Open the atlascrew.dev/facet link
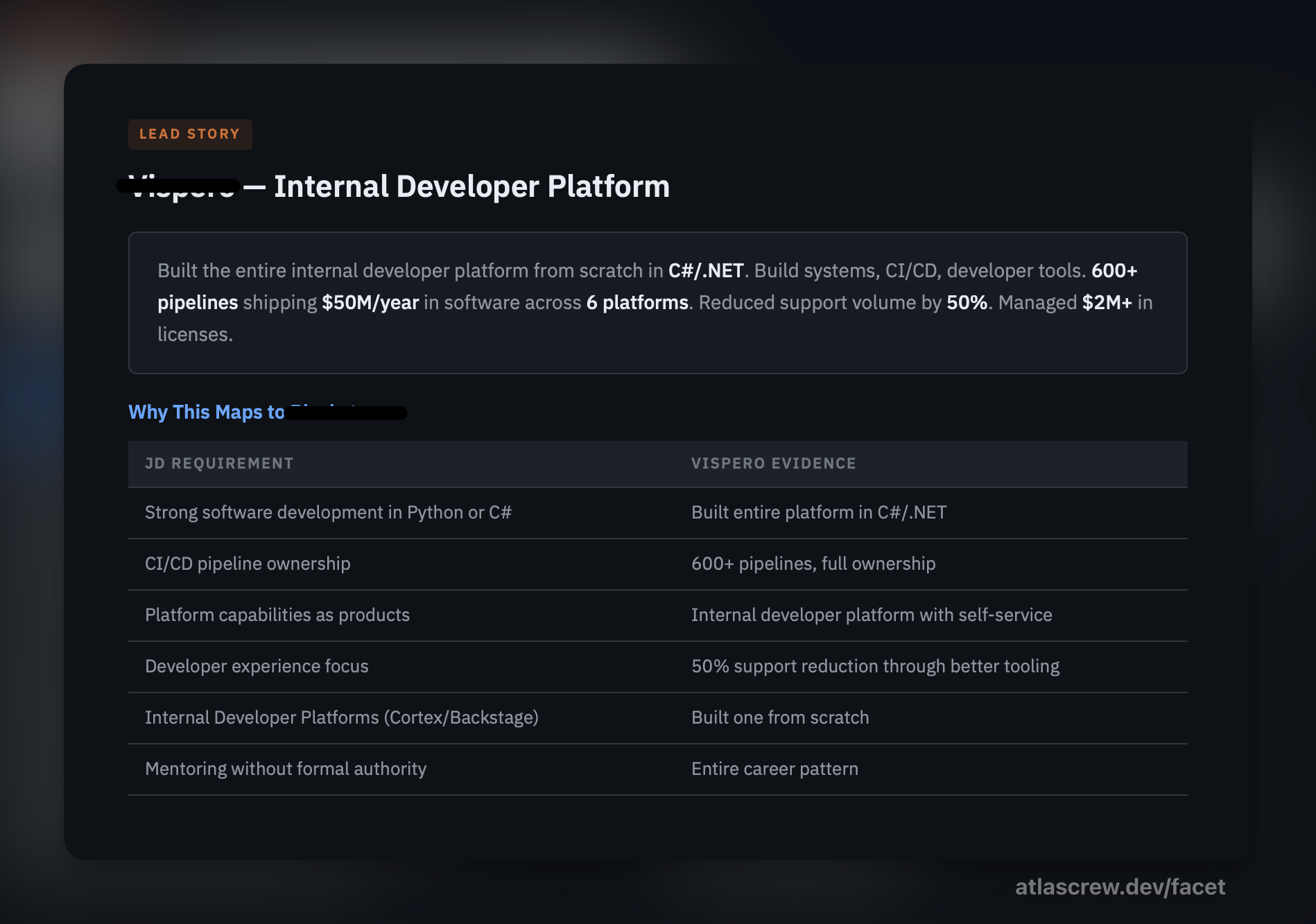The image size is (1316, 924). pos(1119,887)
